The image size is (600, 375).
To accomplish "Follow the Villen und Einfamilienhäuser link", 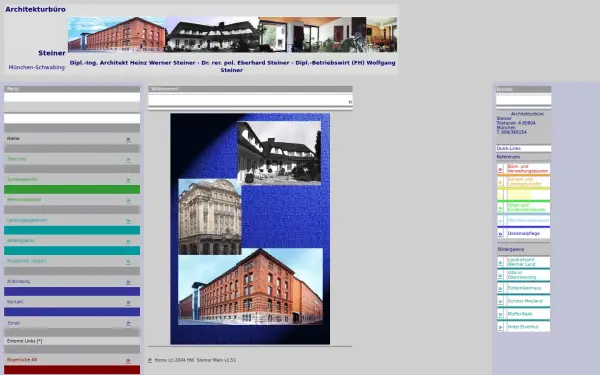I will (526, 208).
